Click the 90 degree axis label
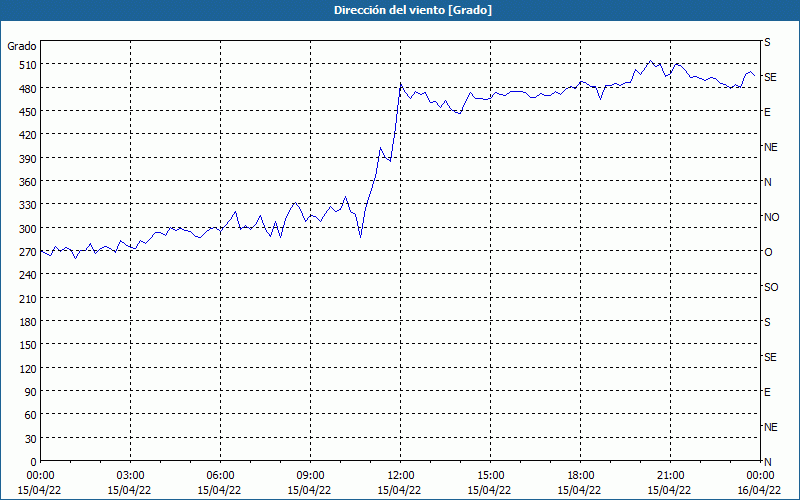The height and width of the screenshot is (500, 800). click(31, 392)
